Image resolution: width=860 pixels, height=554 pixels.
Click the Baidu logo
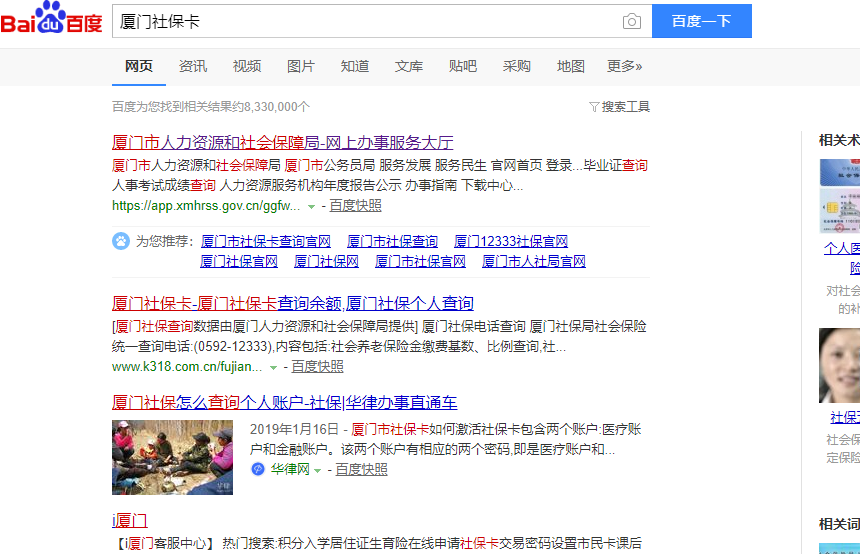51,20
